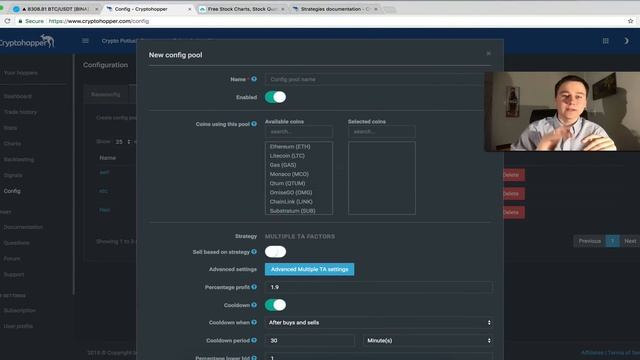Click the Available coins search field

coord(299,132)
